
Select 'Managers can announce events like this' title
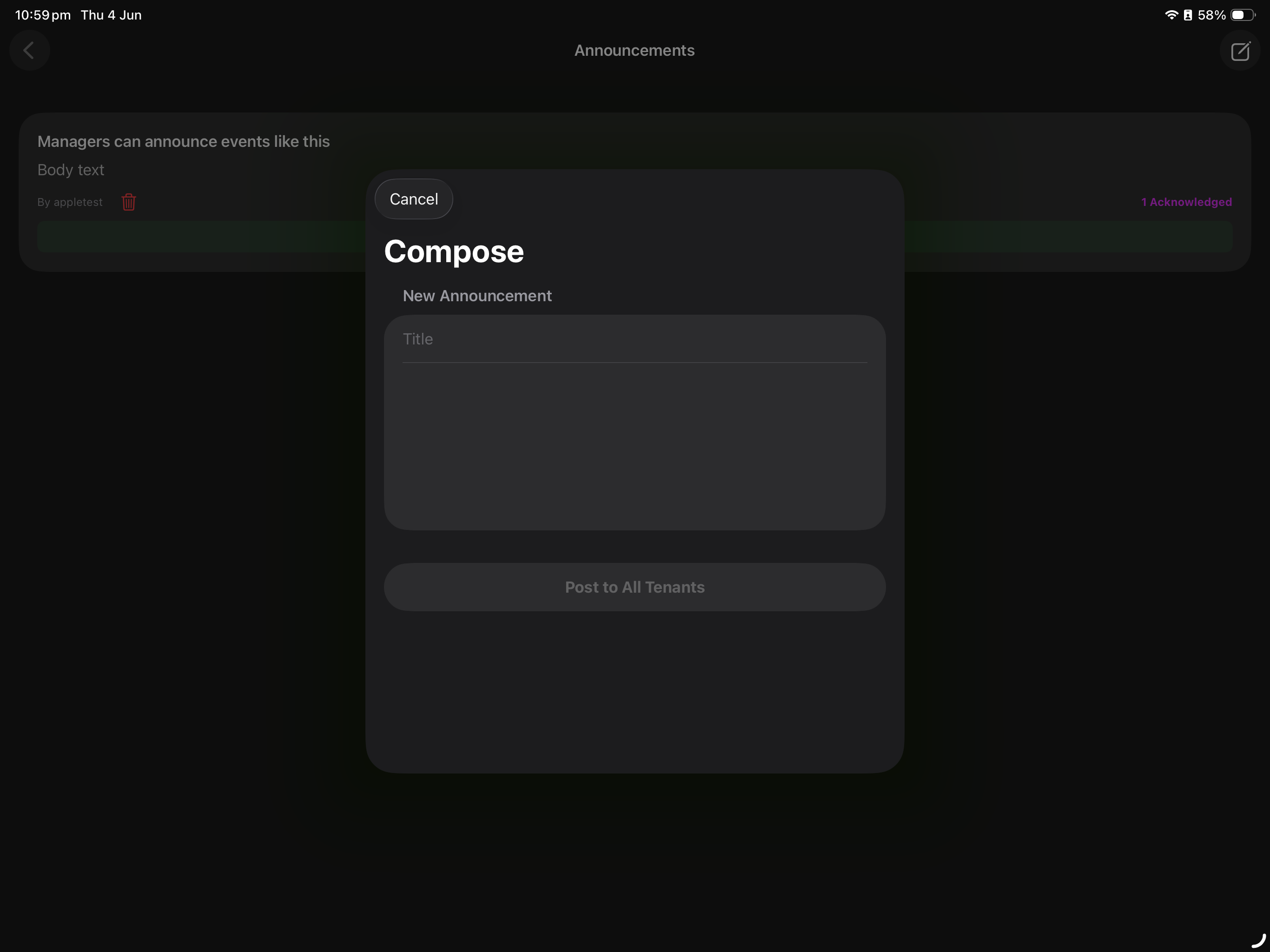click(x=184, y=141)
